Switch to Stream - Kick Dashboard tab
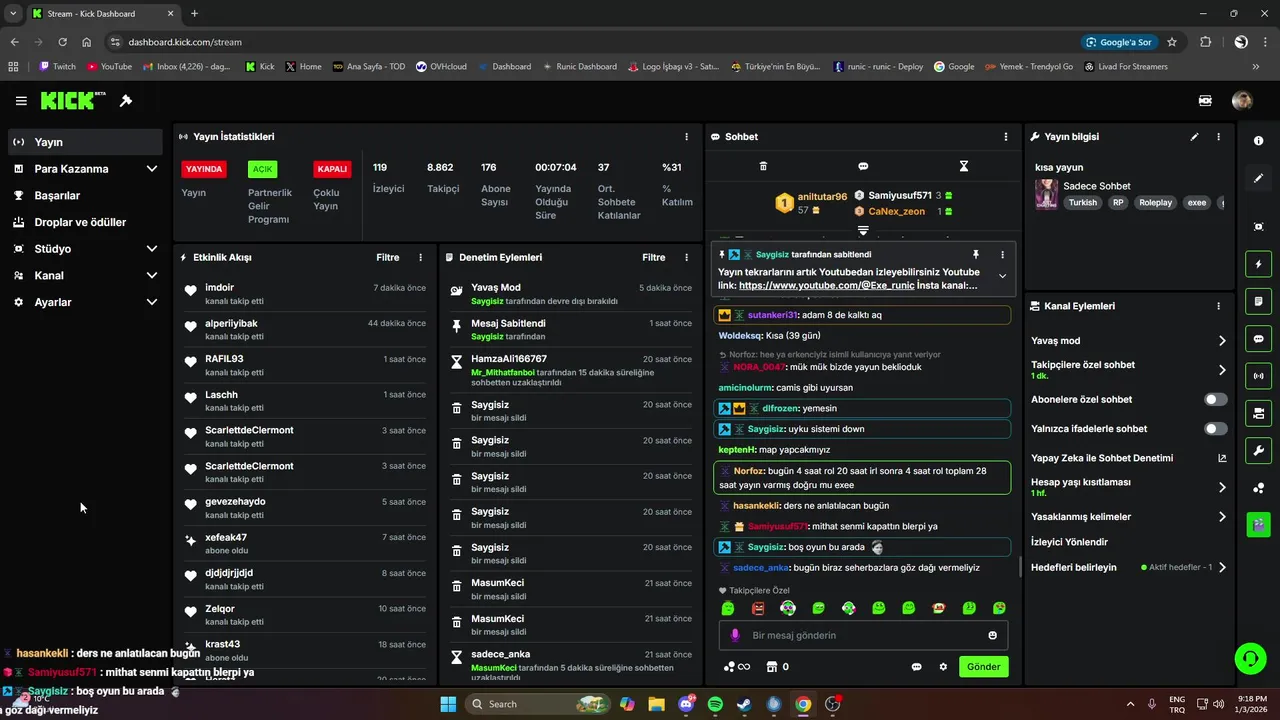The image size is (1280, 720). [x=104, y=14]
